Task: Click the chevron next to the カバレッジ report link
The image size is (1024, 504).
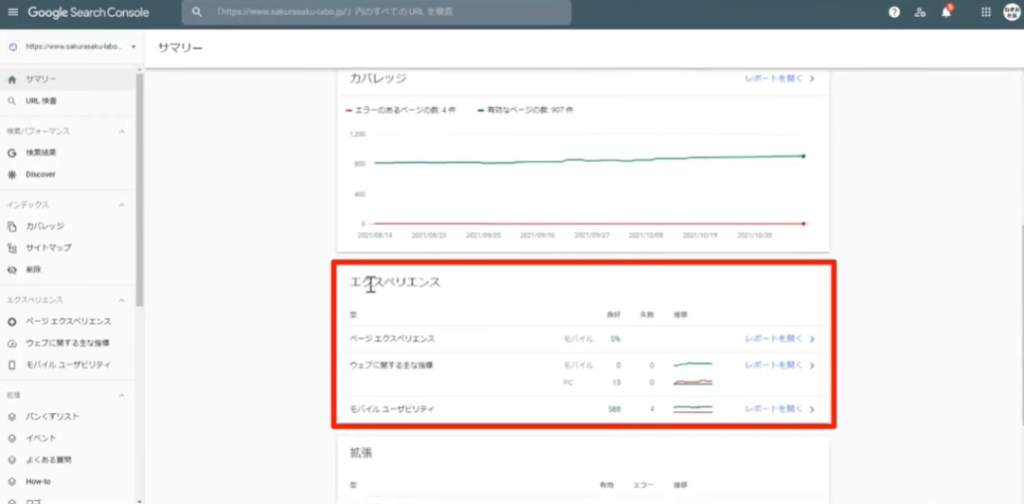Action: [x=812, y=79]
